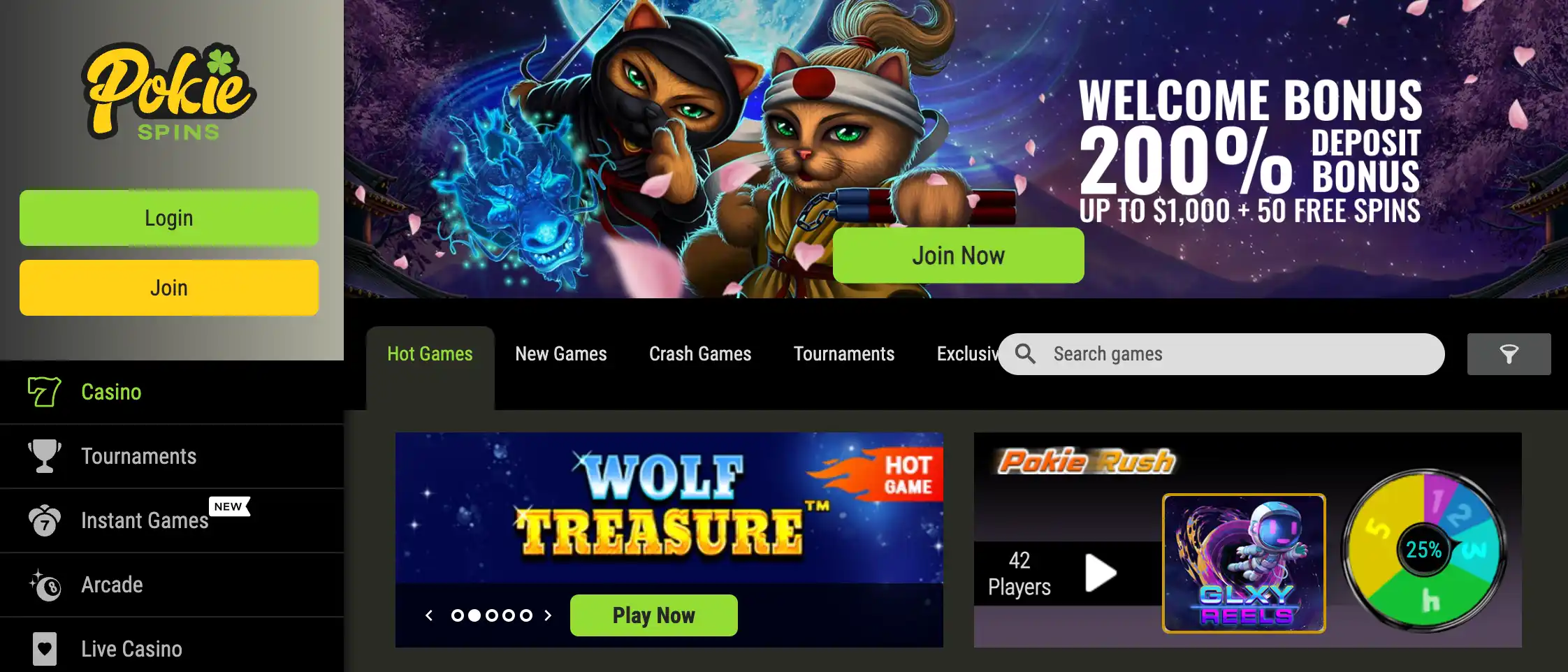The height and width of the screenshot is (672, 1568).
Task: Open the game filter funnel button
Action: pyautogui.click(x=1509, y=354)
